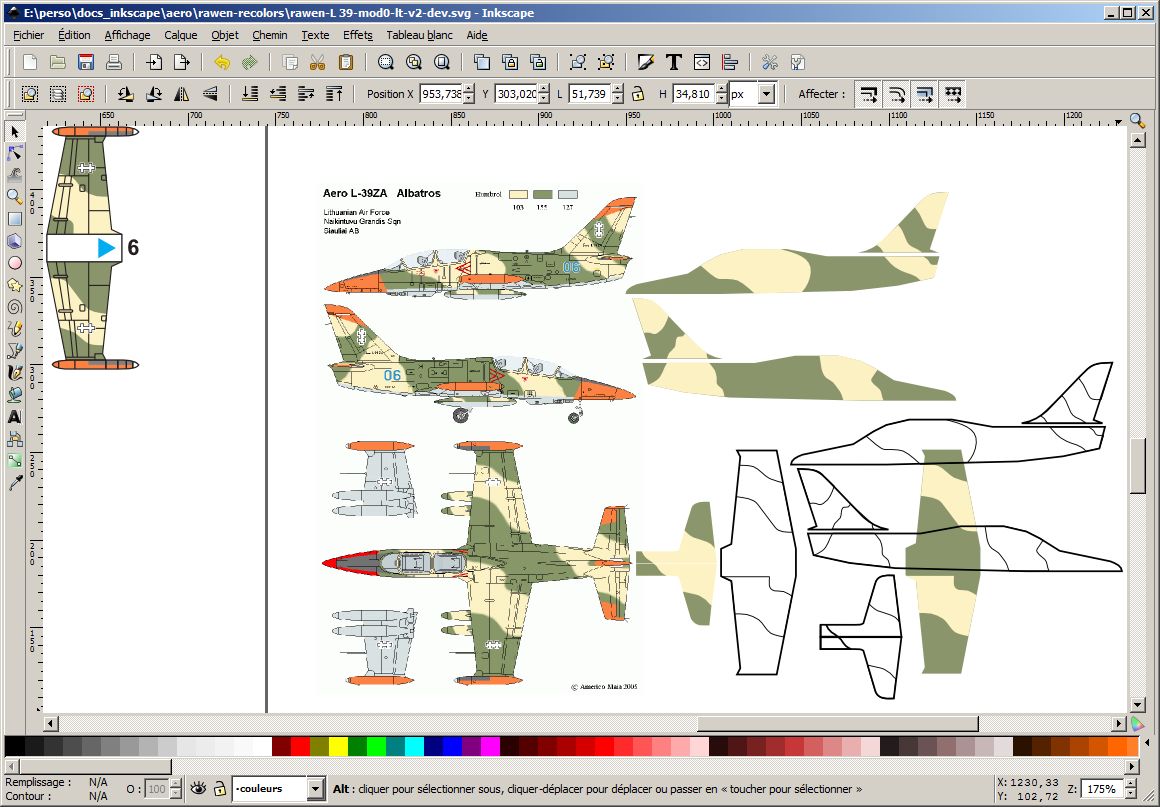Lower the selection to bottom
This screenshot has width=1160, height=807.
point(250,94)
